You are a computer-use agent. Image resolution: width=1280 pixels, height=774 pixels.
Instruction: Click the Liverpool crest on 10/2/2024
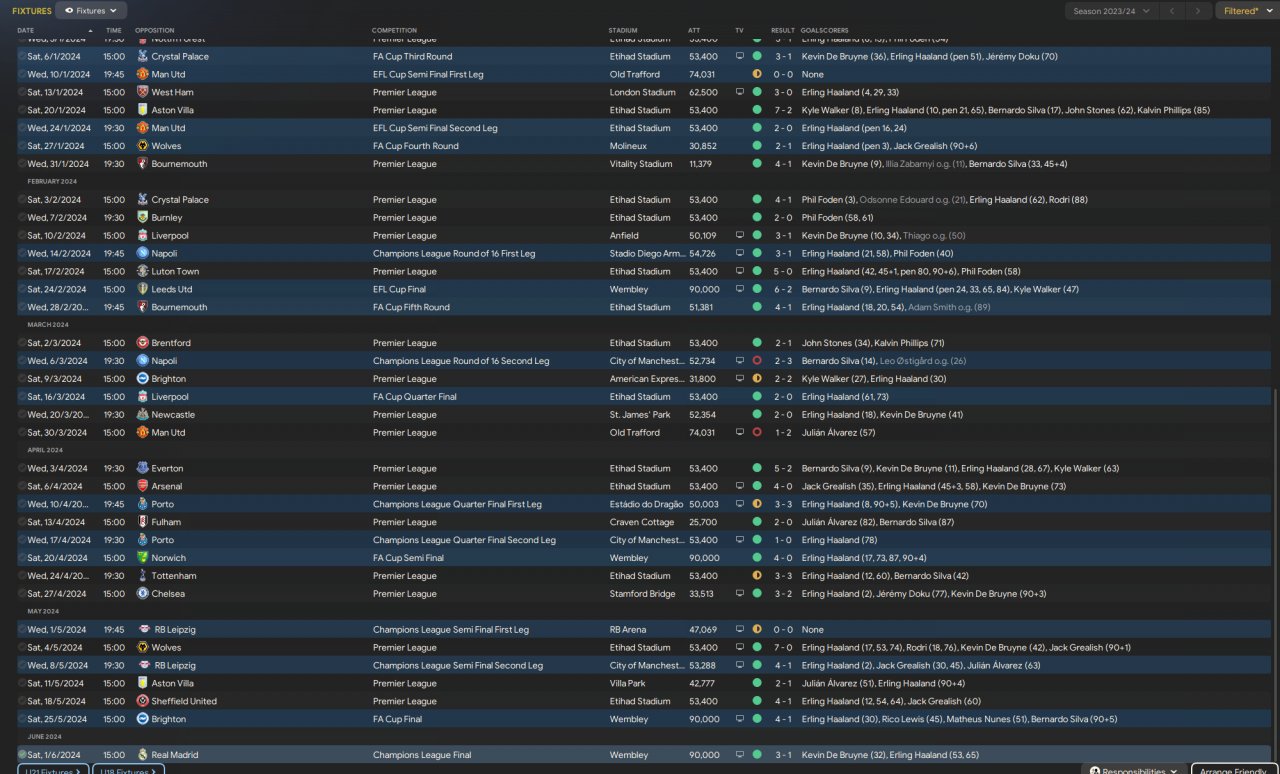click(142, 236)
